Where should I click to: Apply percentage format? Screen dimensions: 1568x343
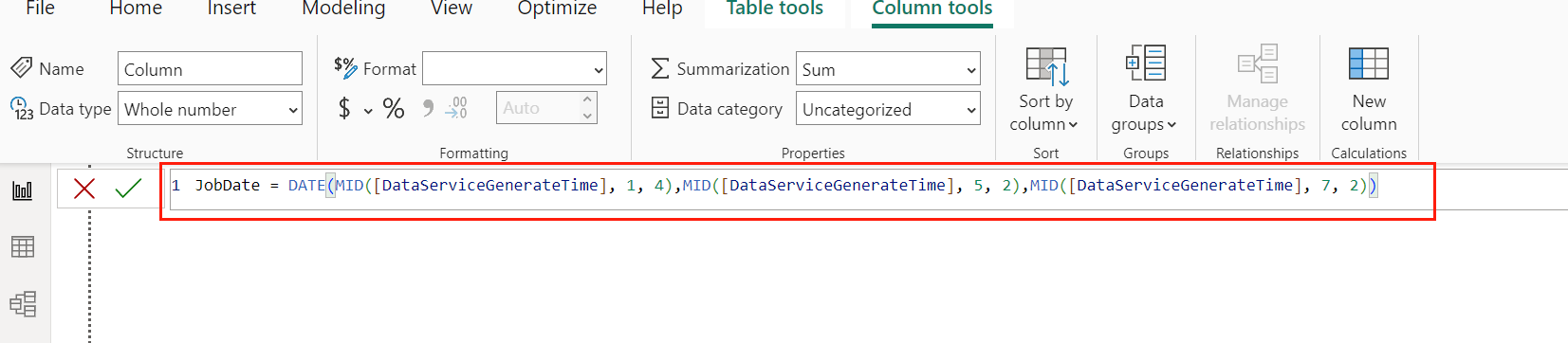click(x=394, y=109)
